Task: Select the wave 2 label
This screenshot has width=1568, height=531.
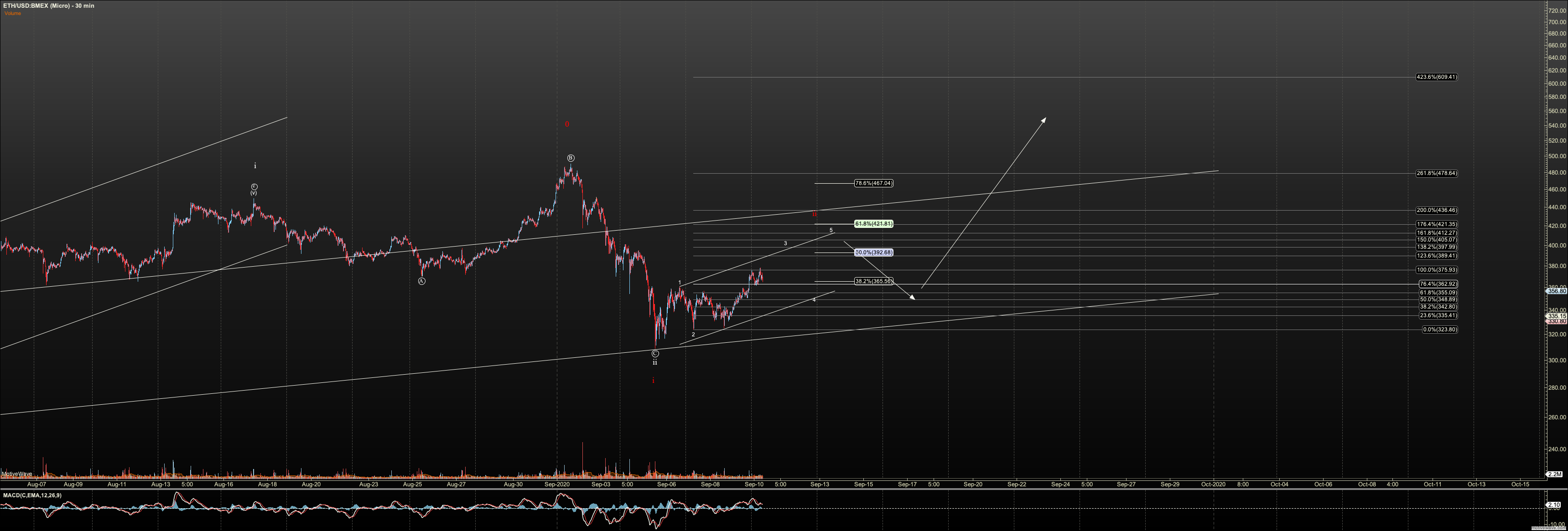Action: tap(693, 335)
